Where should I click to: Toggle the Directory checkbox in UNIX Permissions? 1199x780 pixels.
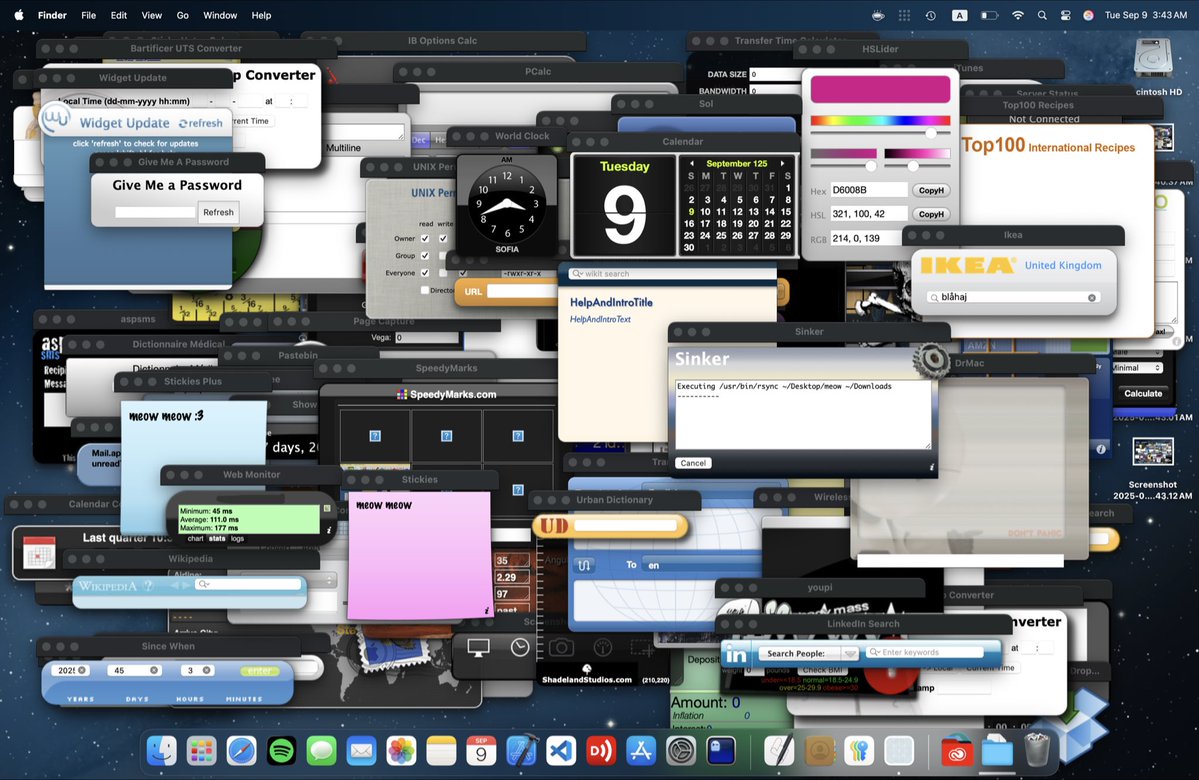pos(424,290)
